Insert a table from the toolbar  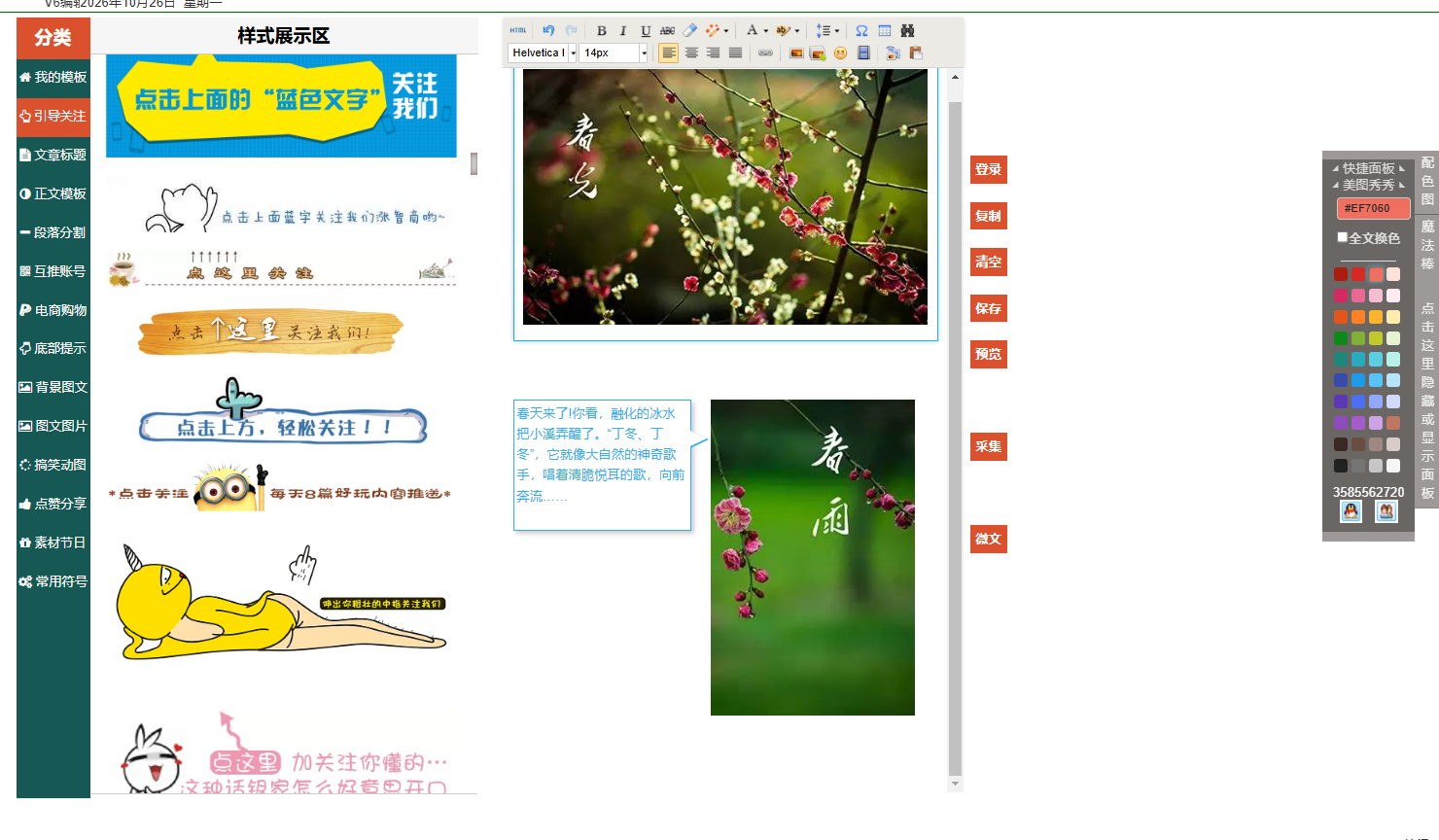[x=885, y=31]
